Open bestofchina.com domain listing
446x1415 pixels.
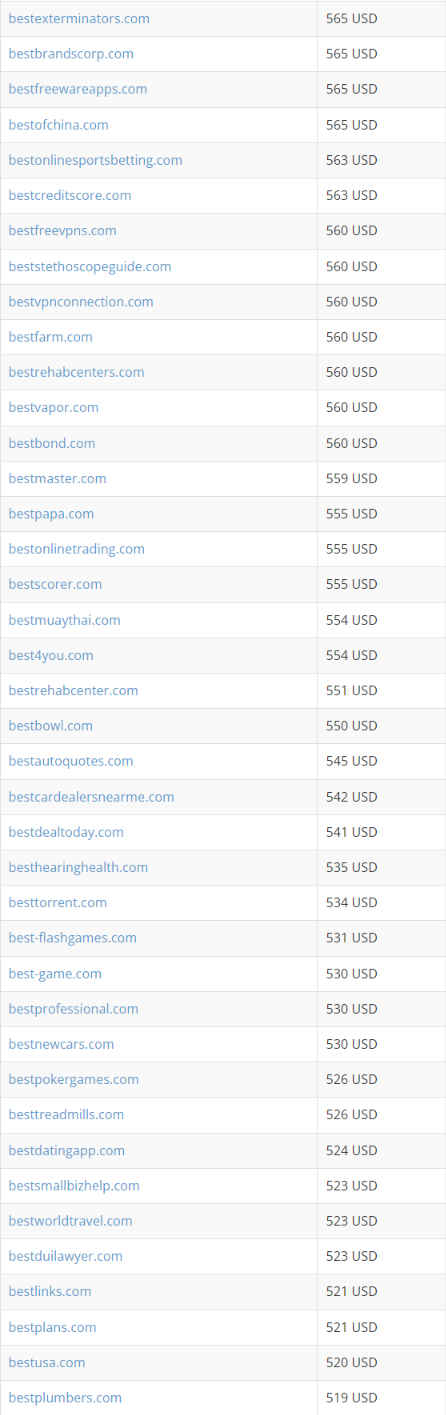click(x=58, y=125)
